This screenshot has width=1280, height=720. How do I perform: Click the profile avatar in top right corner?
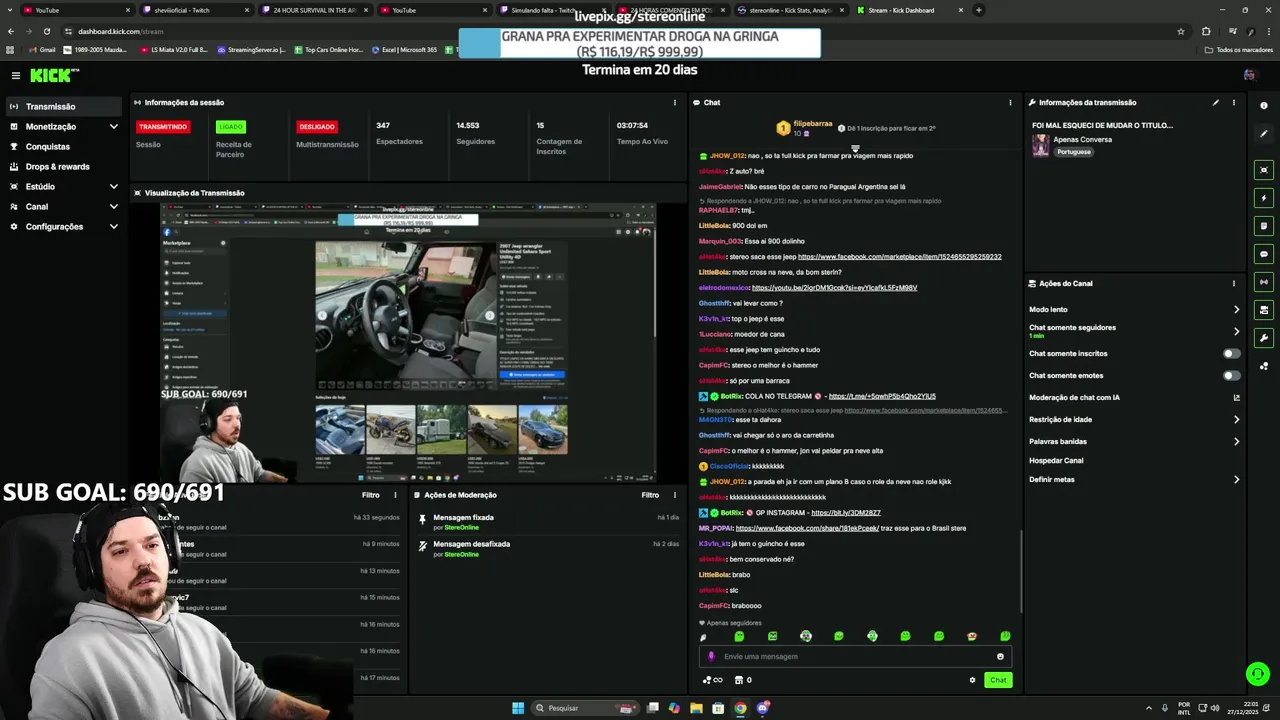click(1249, 75)
